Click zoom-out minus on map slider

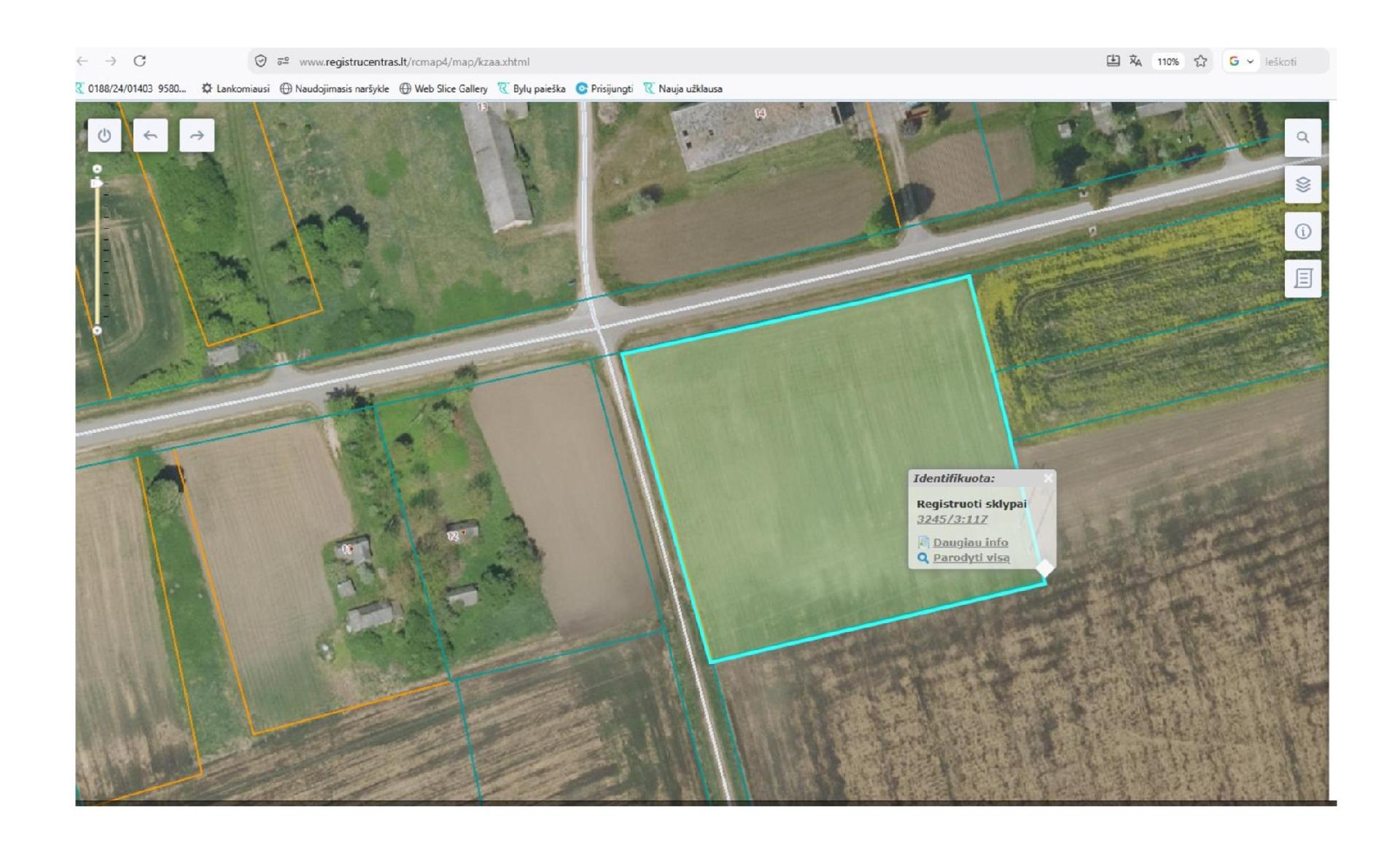coord(97,330)
